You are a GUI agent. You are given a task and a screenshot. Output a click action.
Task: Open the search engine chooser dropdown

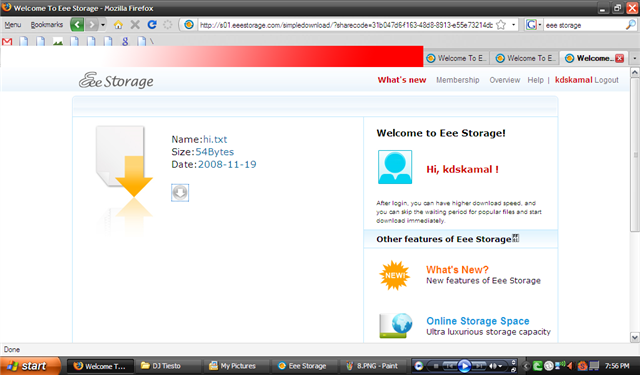pyautogui.click(x=540, y=25)
